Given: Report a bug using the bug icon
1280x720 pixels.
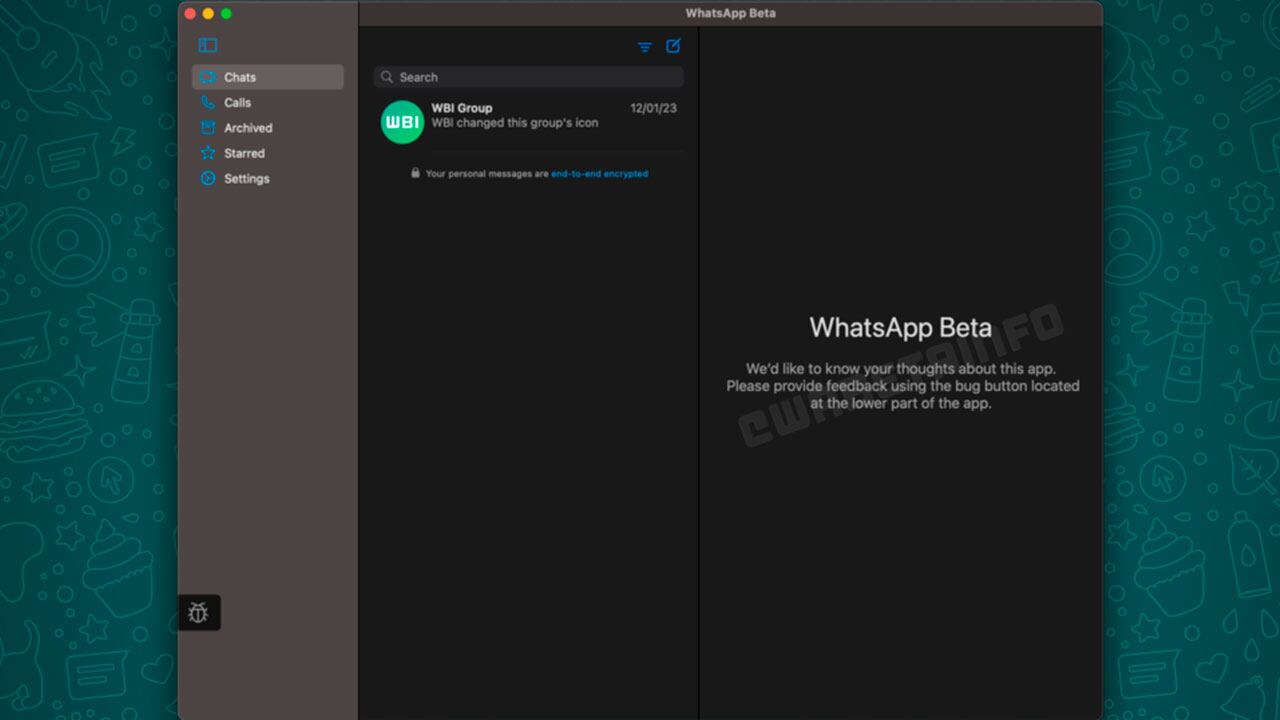Looking at the screenshot, I should tap(198, 612).
